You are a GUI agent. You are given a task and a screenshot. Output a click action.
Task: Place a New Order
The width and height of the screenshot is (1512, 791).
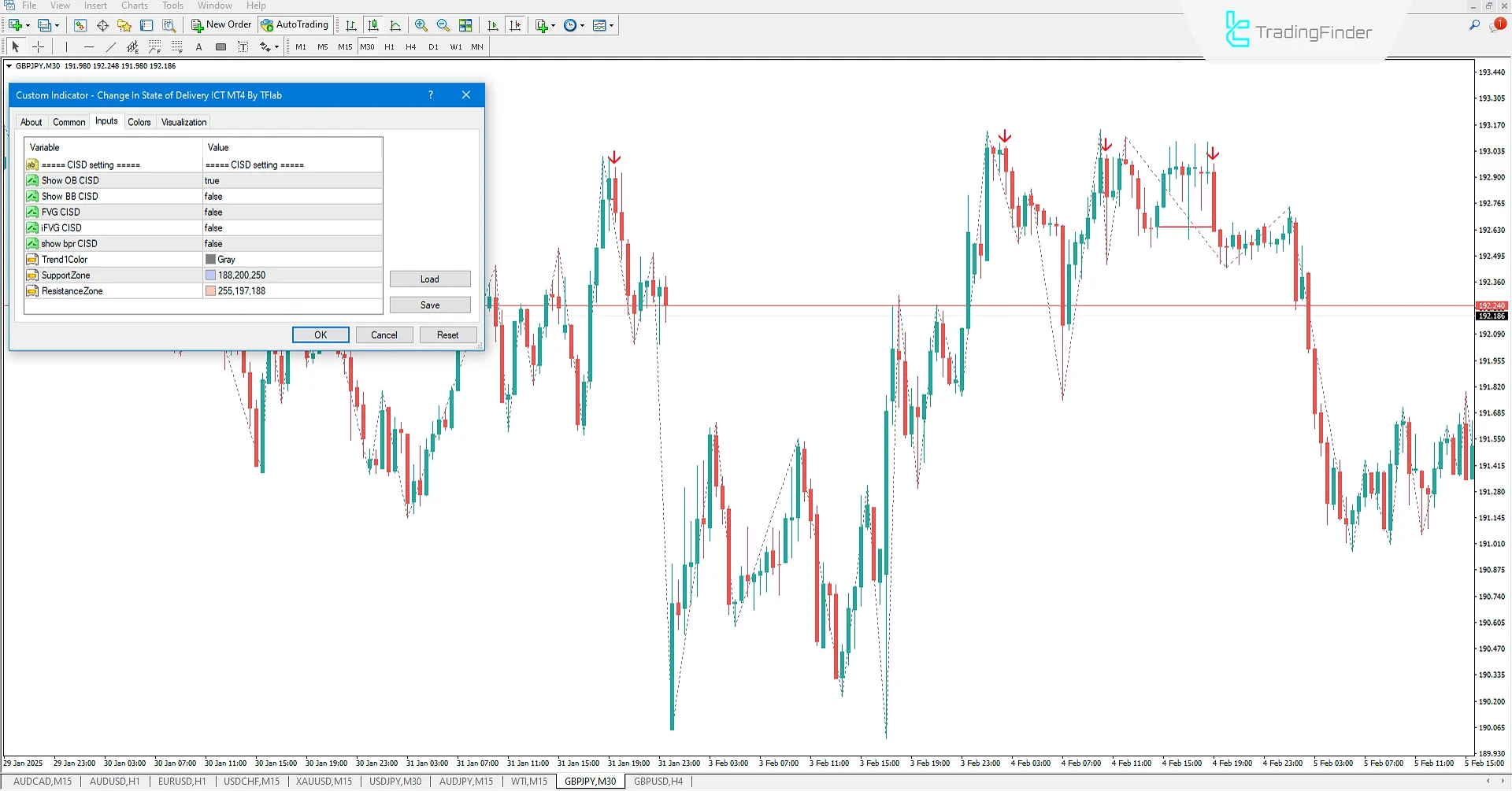(x=223, y=24)
